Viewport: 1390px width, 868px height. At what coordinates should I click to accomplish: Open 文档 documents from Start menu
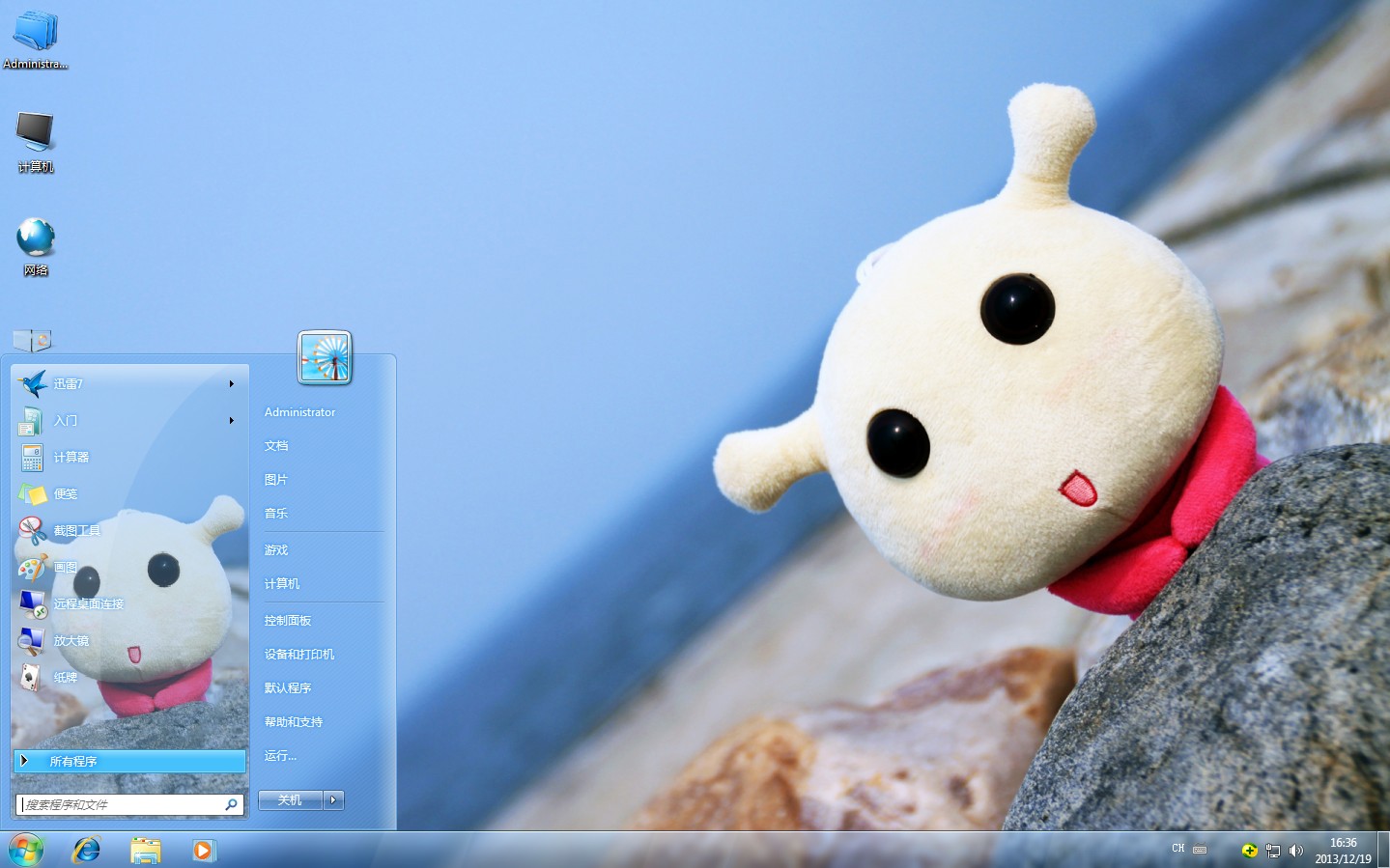click(276, 446)
